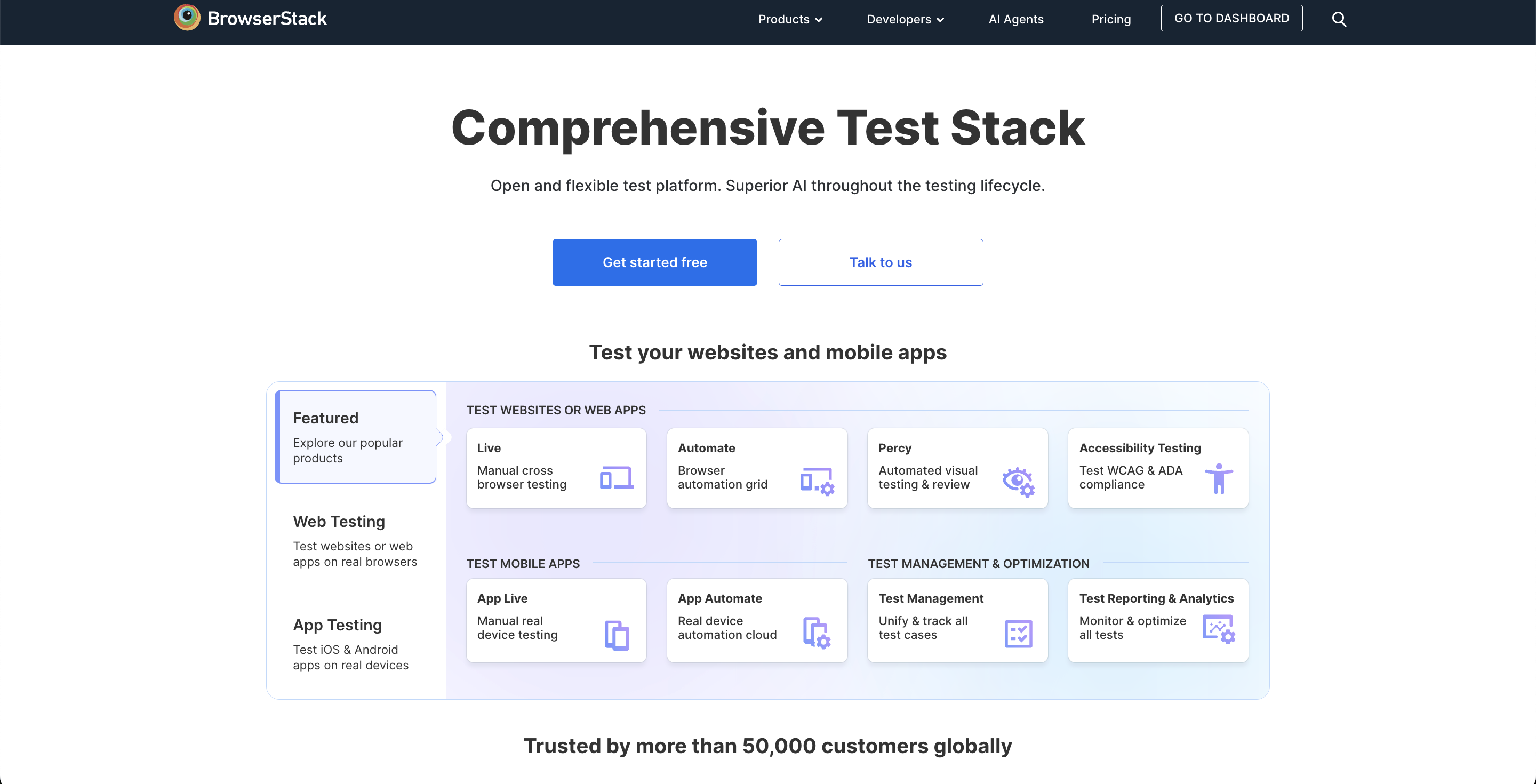Viewport: 1536px width, 784px height.
Task: Click the Talk to us button
Action: pyautogui.click(x=880, y=262)
